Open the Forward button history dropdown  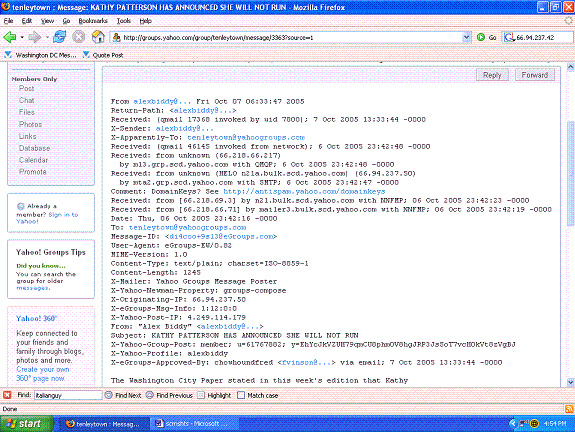pos(47,37)
